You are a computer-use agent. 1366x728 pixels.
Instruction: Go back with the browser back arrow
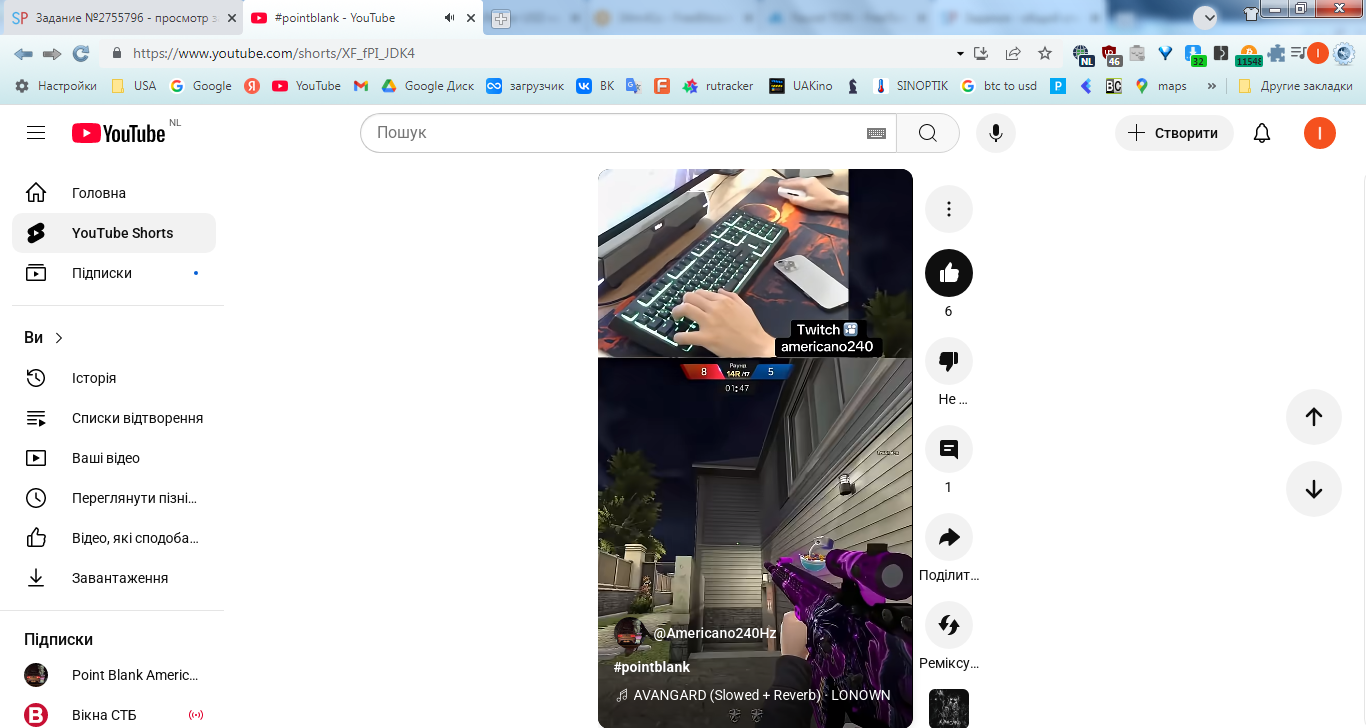[23, 53]
